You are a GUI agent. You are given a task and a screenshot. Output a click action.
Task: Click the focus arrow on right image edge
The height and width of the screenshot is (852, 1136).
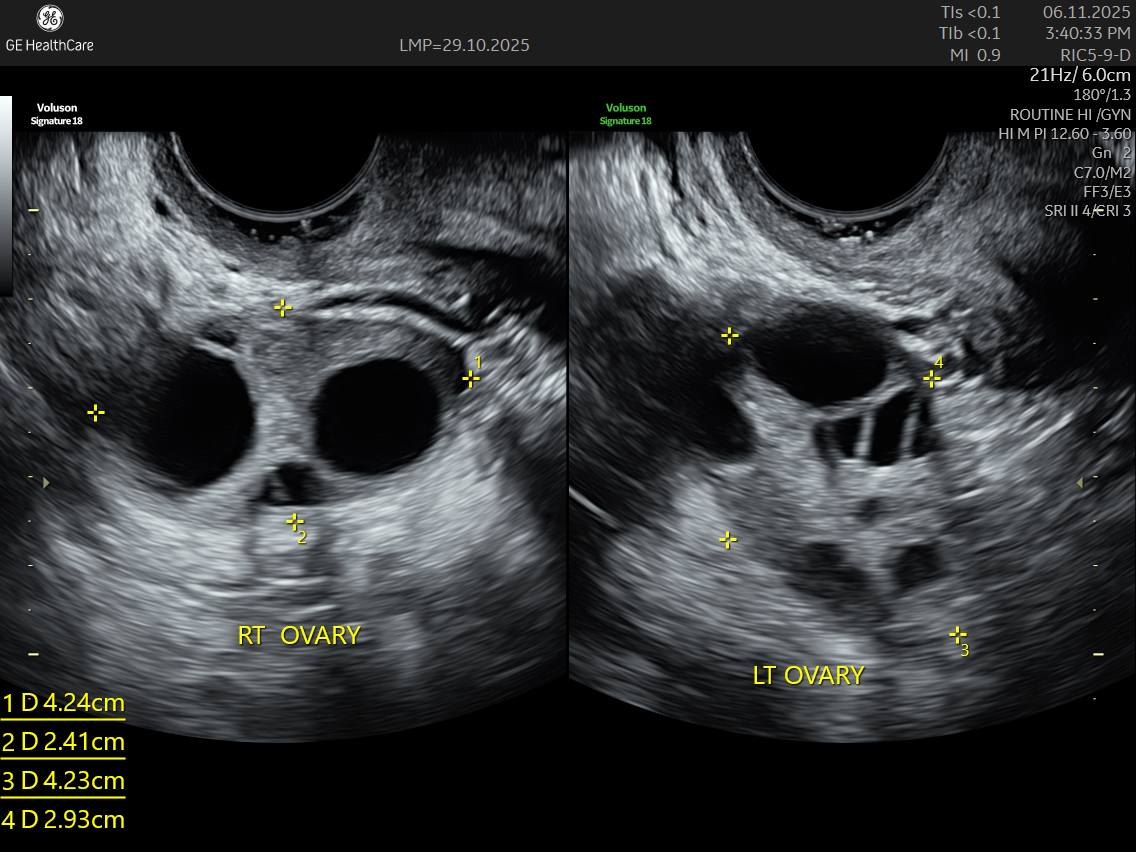coord(1079,483)
